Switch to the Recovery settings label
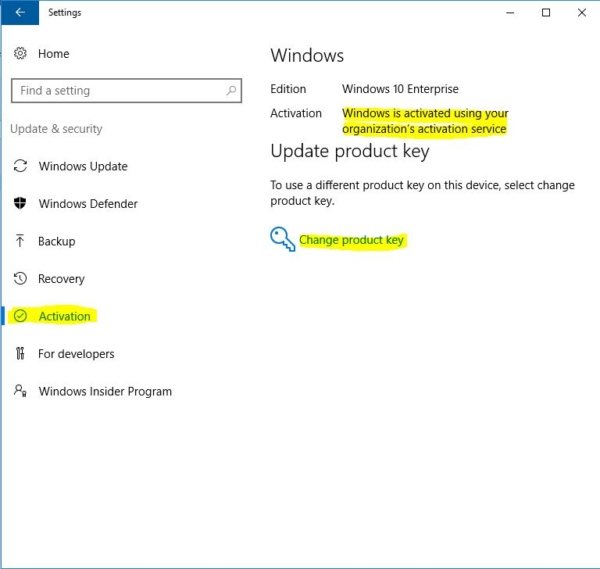This screenshot has height=569, width=600. tap(61, 279)
